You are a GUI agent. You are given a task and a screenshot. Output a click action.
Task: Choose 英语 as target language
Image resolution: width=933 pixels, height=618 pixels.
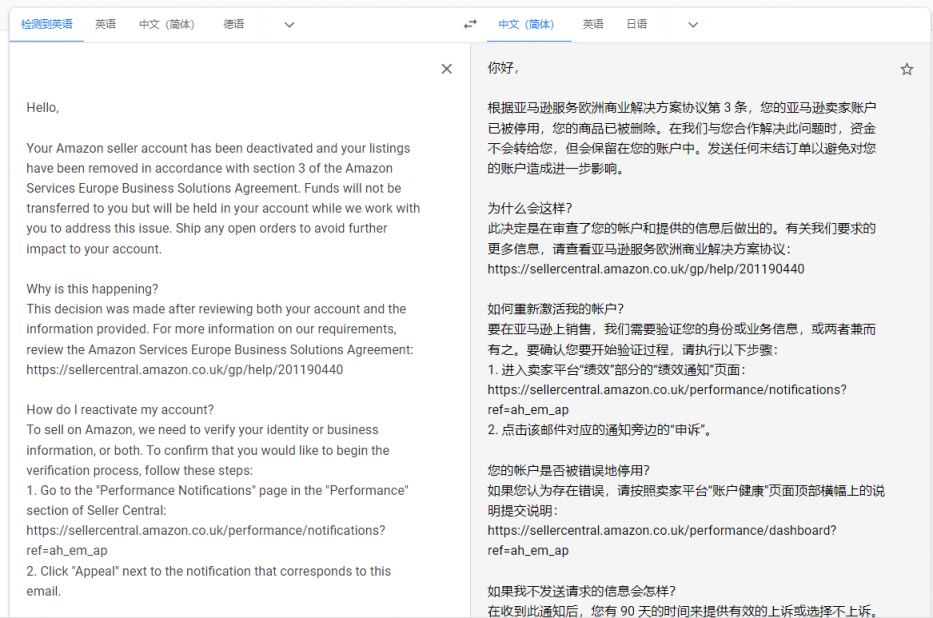click(x=593, y=24)
